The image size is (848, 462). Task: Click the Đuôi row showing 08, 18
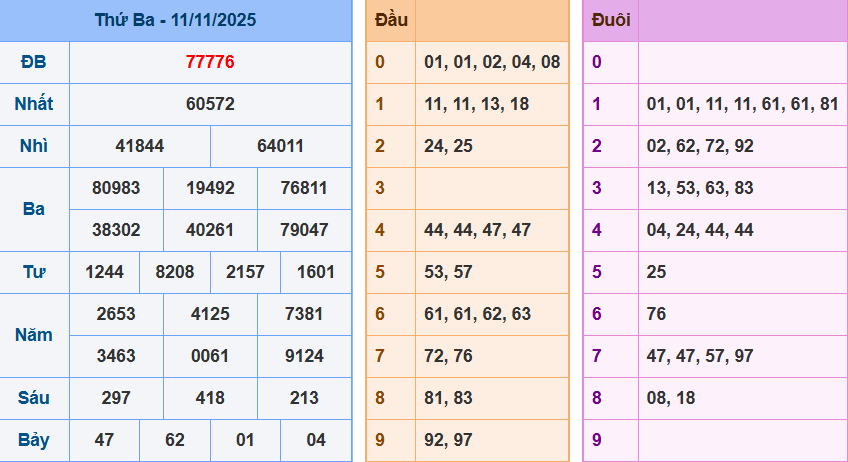pyautogui.click(x=670, y=398)
